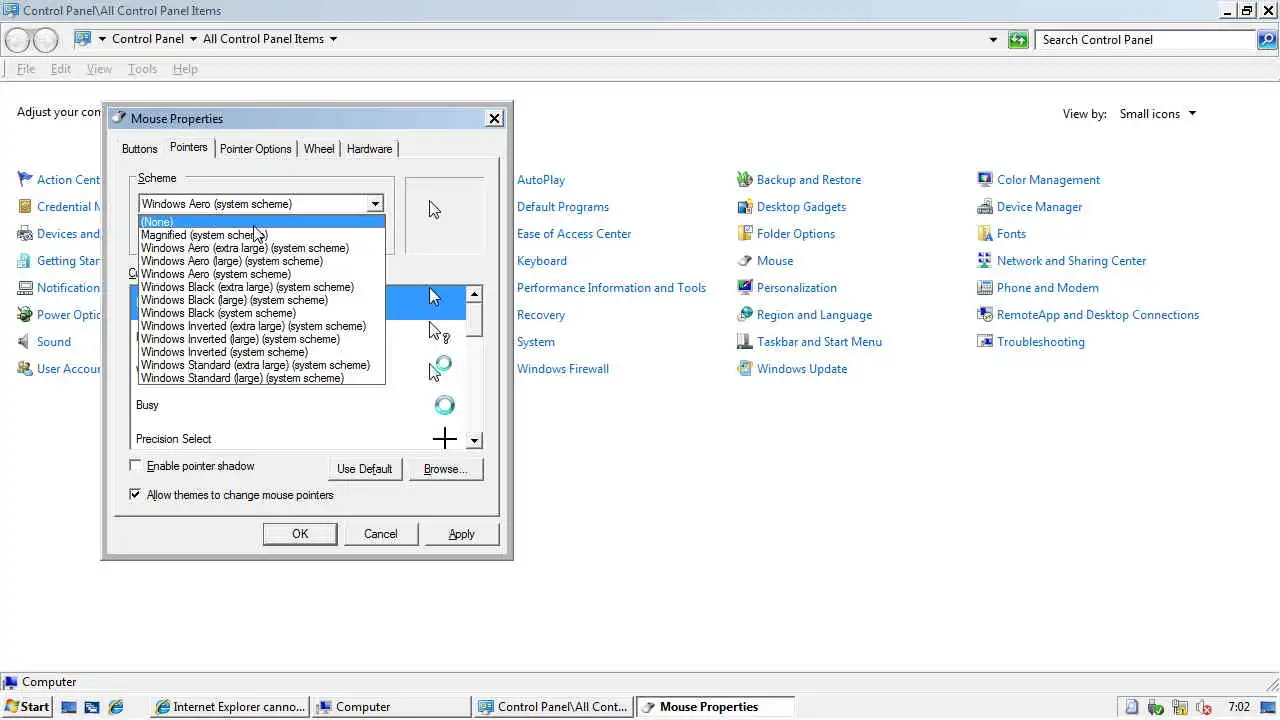Select Magnified (system scheme) option
This screenshot has height=720, width=1280.
(261, 235)
